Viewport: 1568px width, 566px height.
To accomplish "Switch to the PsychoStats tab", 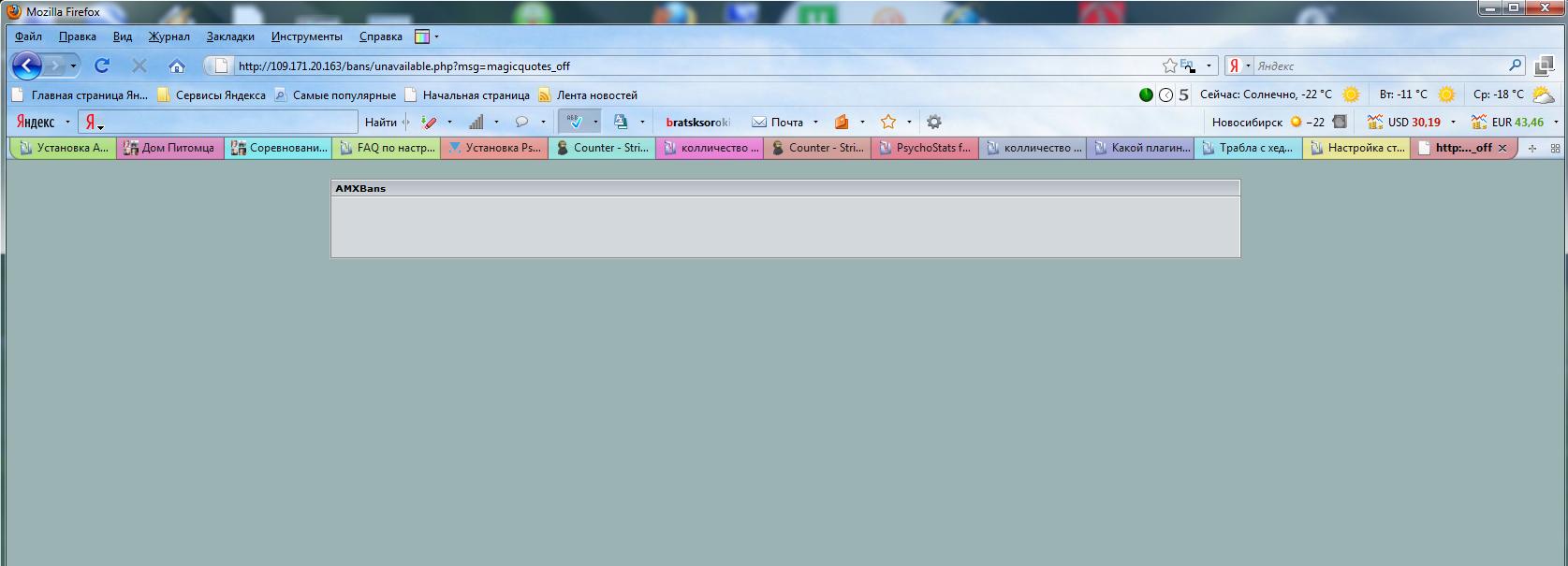I will tap(924, 148).
